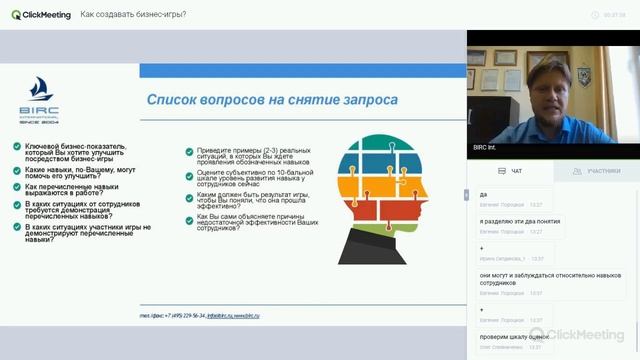Click the webinar title 'Как создавать бизнес-игры?'
This screenshot has height=360, width=640.
133,14
